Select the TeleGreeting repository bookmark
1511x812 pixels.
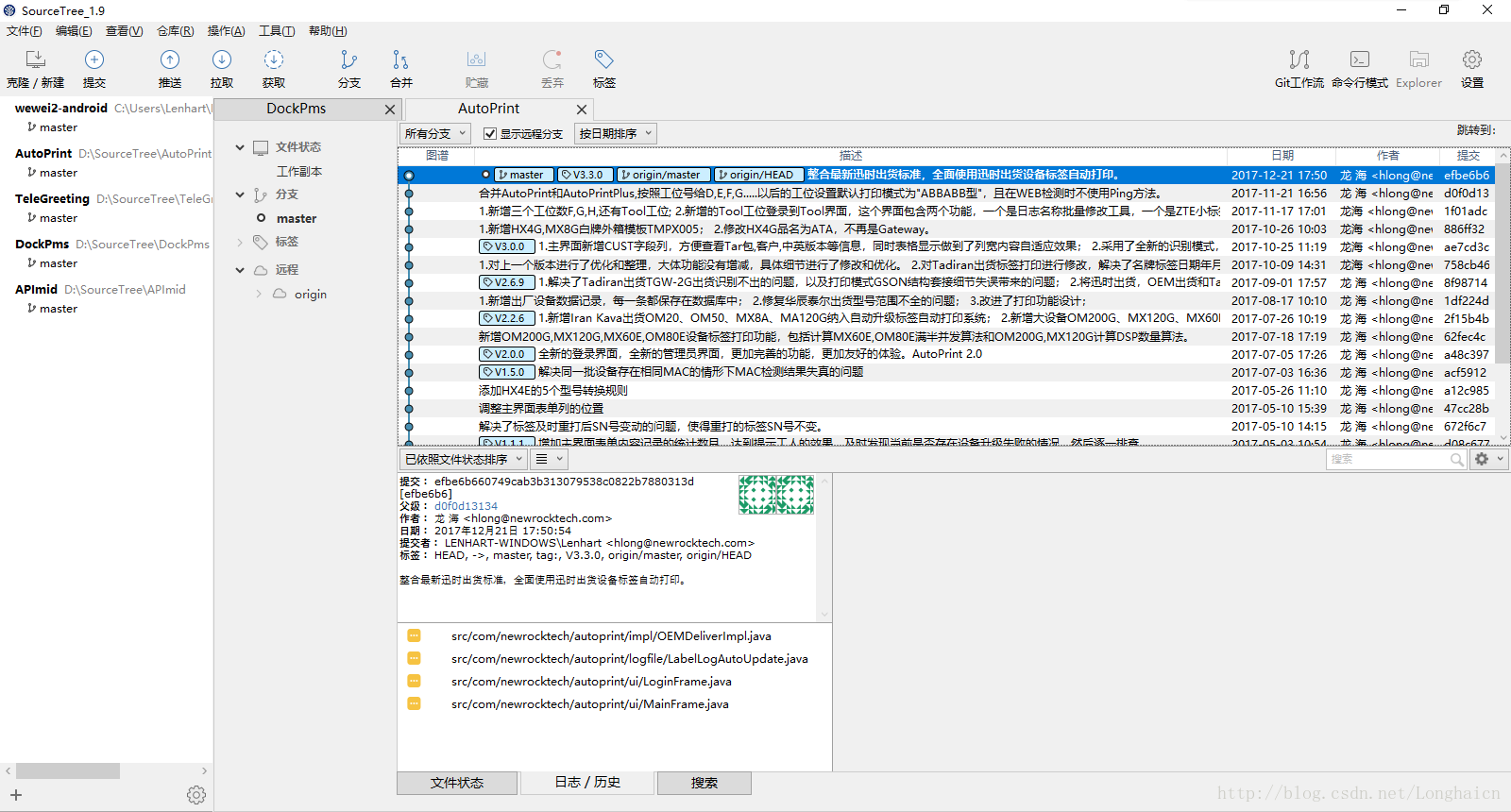52,198
